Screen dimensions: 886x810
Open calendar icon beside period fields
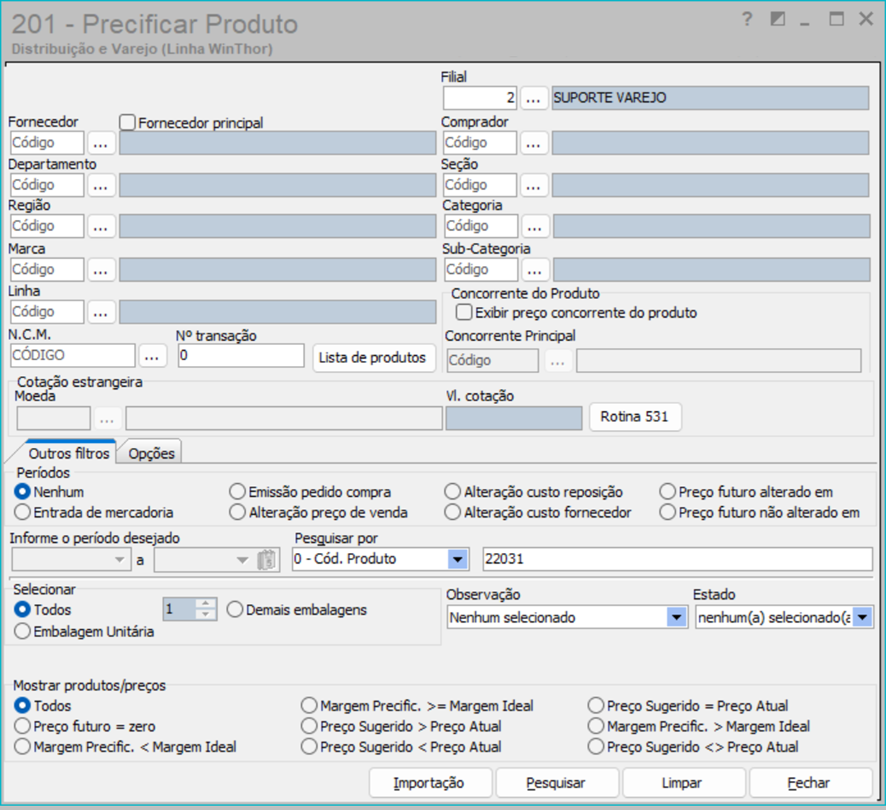tap(266, 560)
